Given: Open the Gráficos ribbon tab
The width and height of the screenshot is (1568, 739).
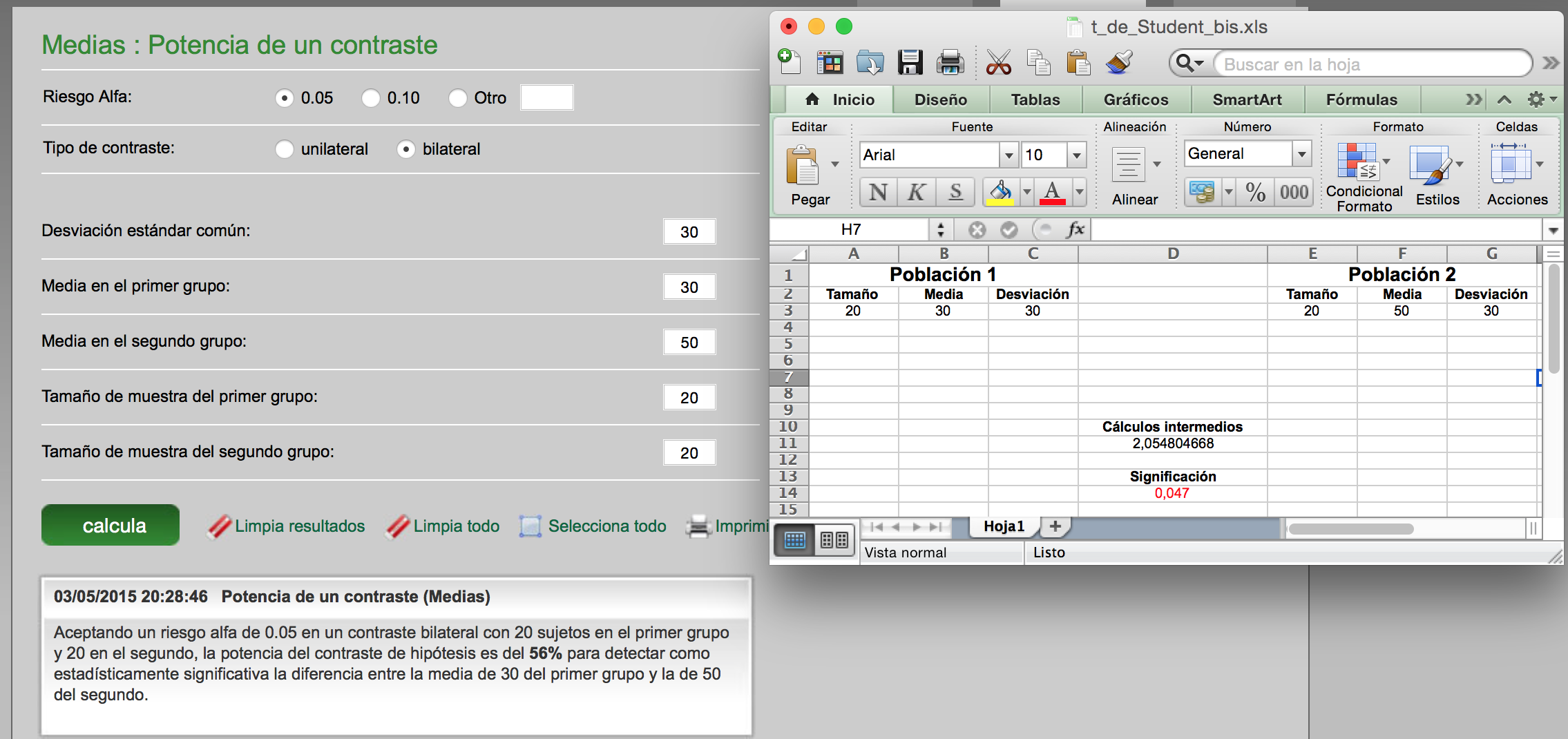Looking at the screenshot, I should [1136, 99].
